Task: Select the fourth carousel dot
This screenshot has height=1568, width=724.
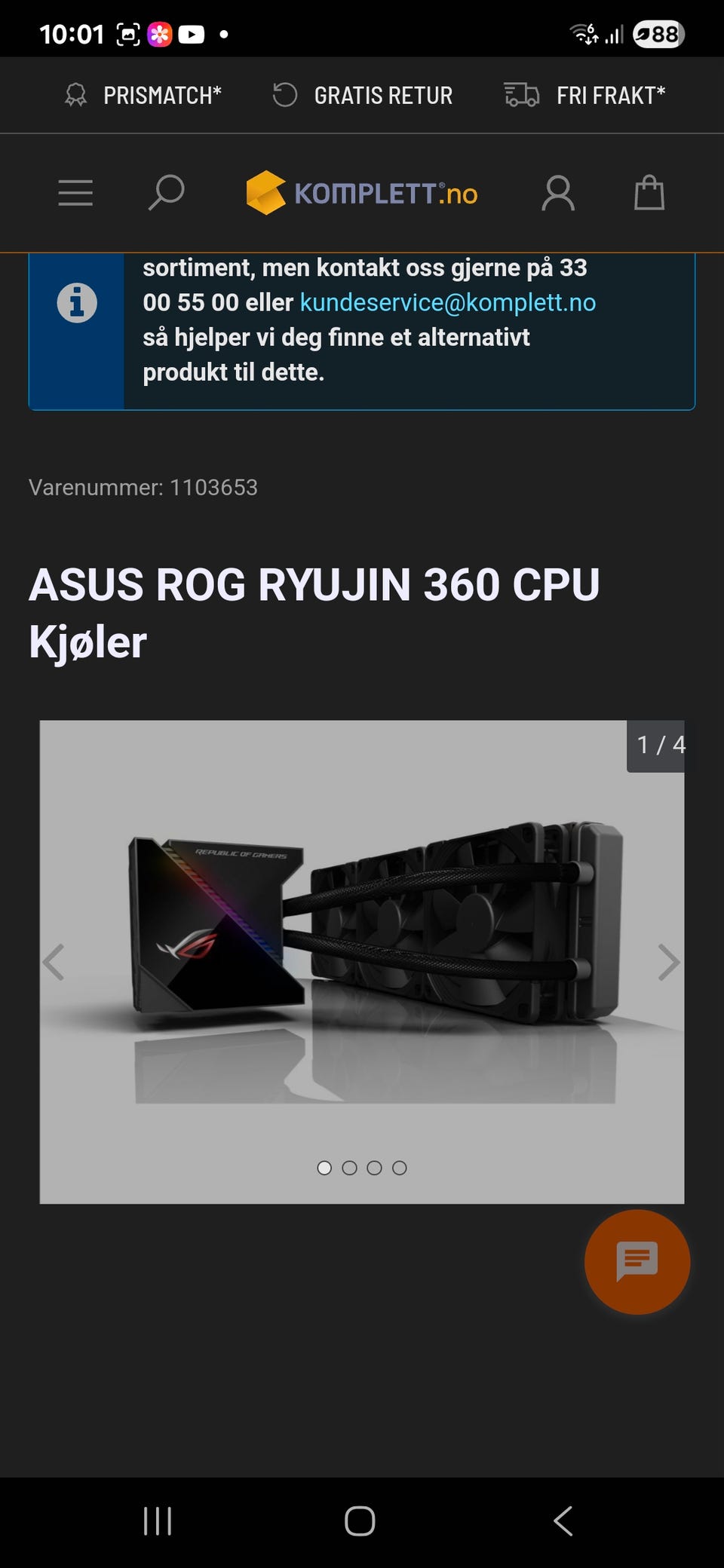Action: (400, 1168)
